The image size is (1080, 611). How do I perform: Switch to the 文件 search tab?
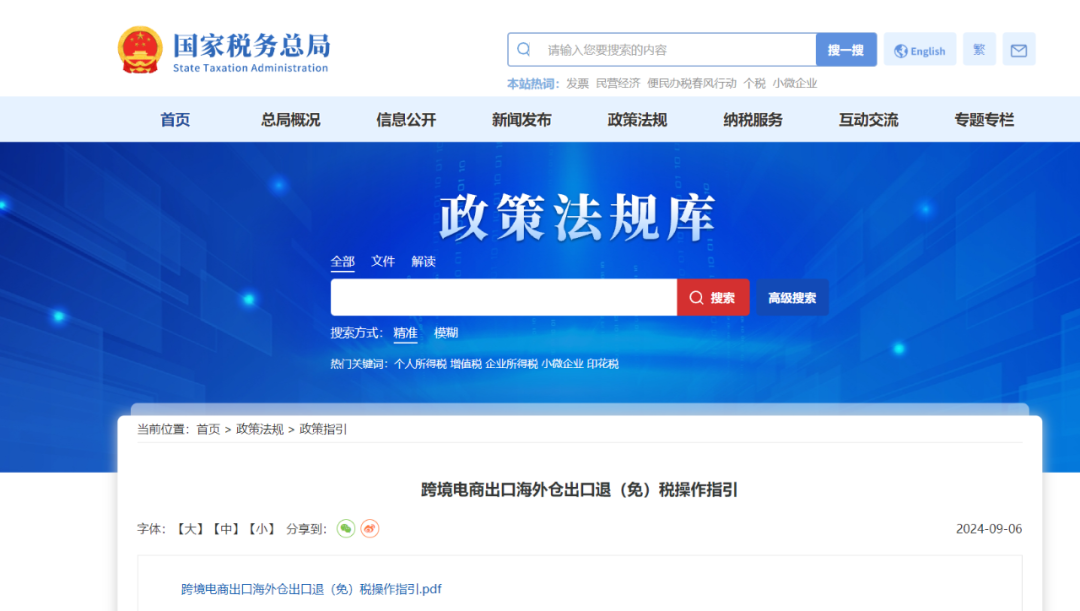(383, 261)
